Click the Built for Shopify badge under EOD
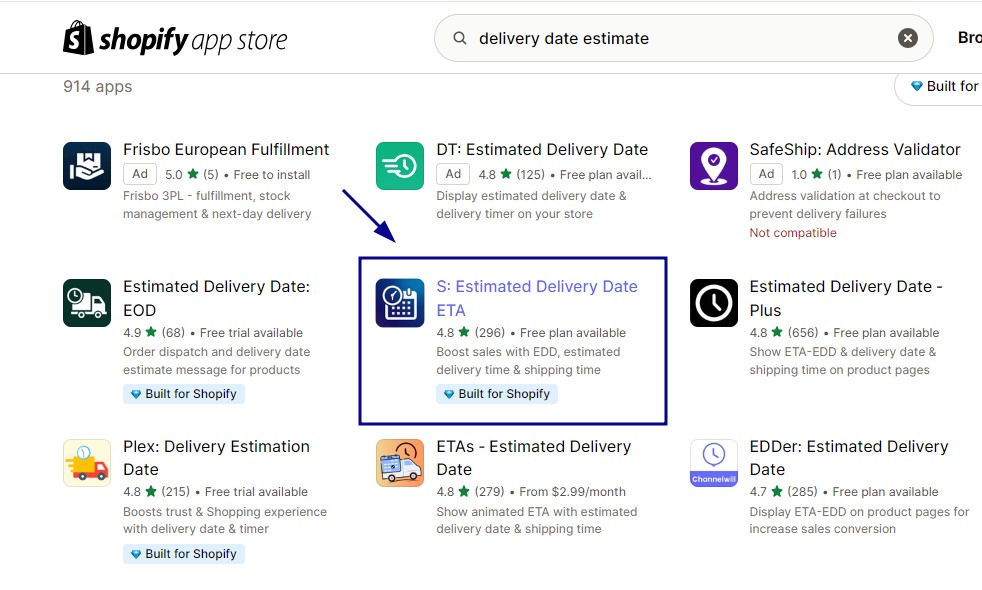 point(183,393)
